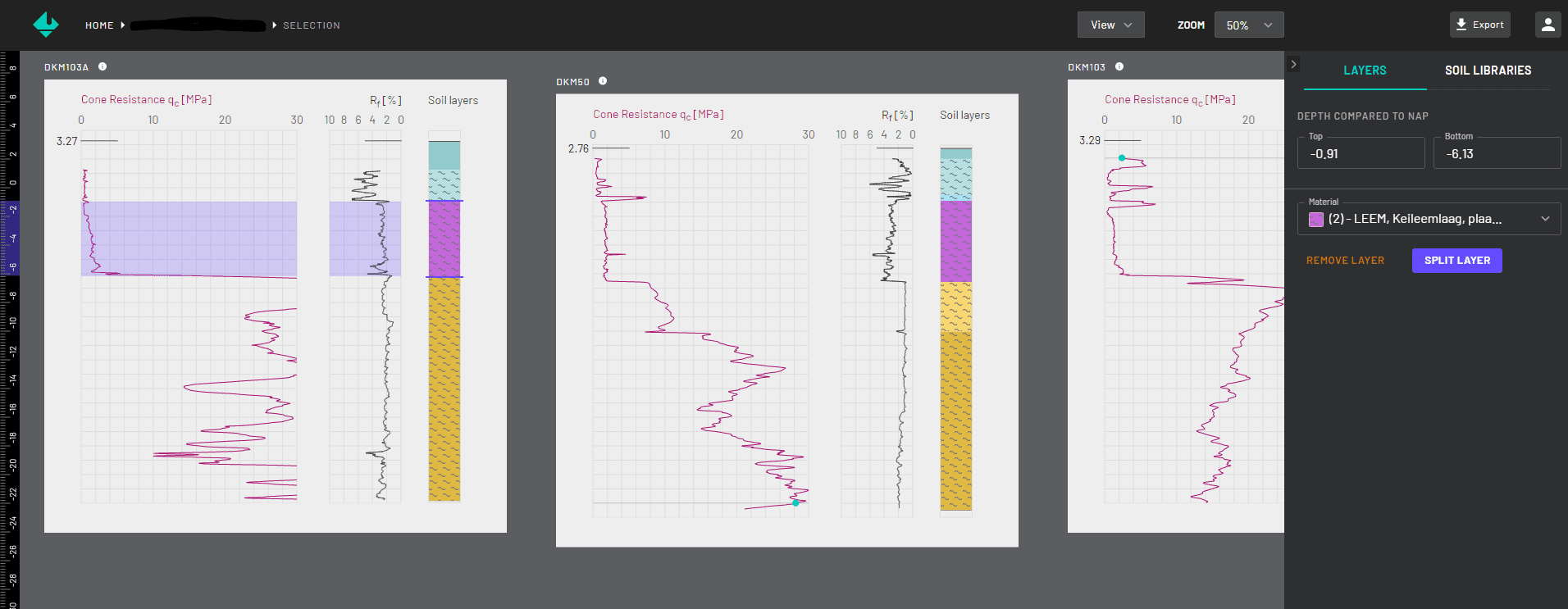Click the info icon beside DKM50
Screen dimensions: 1568x609
[603, 81]
